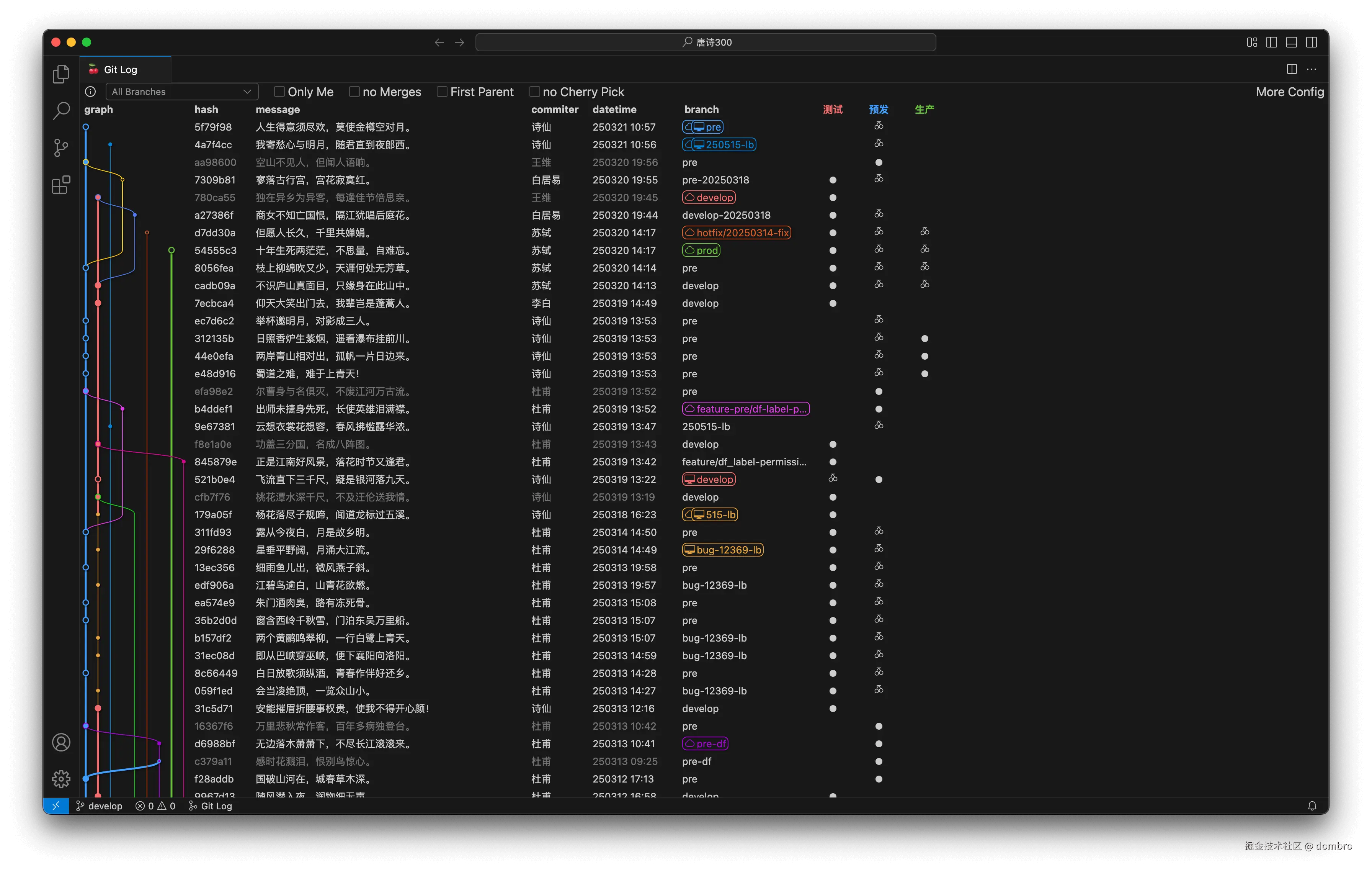This screenshot has width=1372, height=871.
Task: Open the Search view in the activity bar
Action: pos(61,111)
